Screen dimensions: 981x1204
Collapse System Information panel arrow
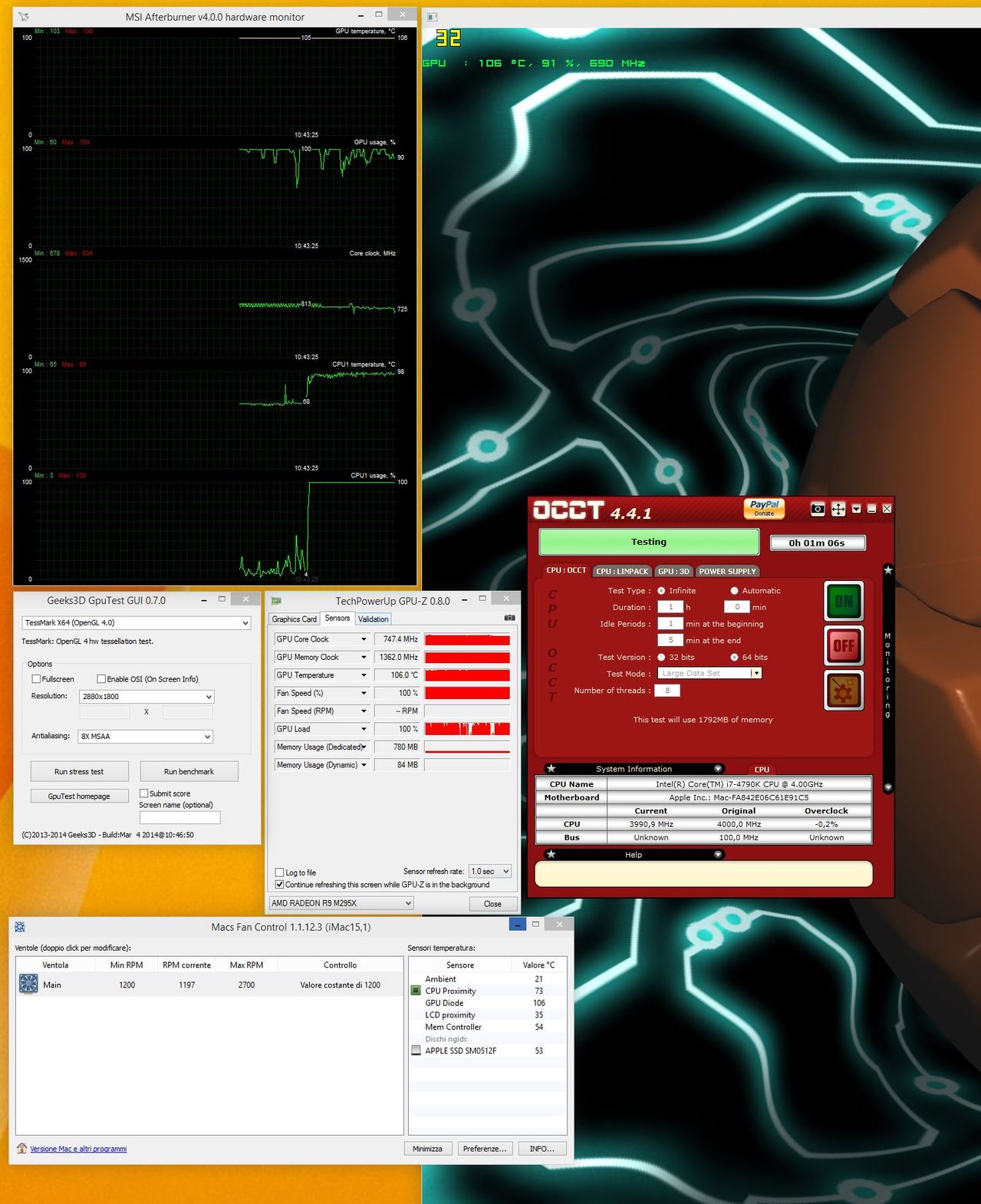(x=719, y=768)
